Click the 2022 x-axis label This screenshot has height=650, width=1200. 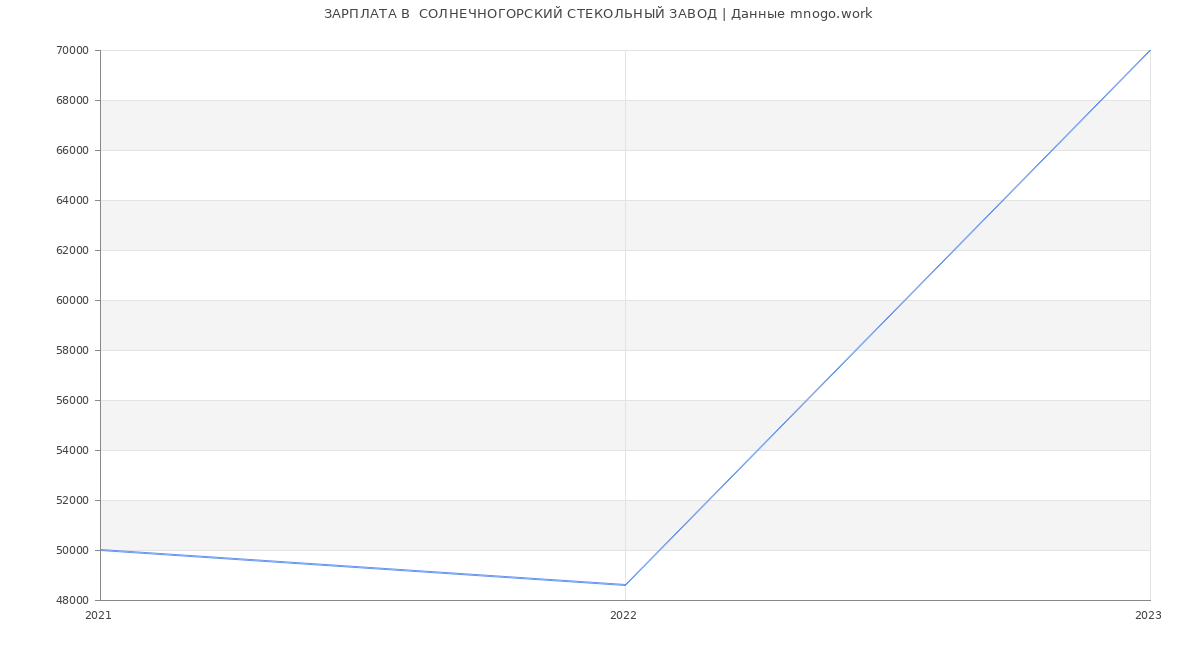[x=623, y=616]
